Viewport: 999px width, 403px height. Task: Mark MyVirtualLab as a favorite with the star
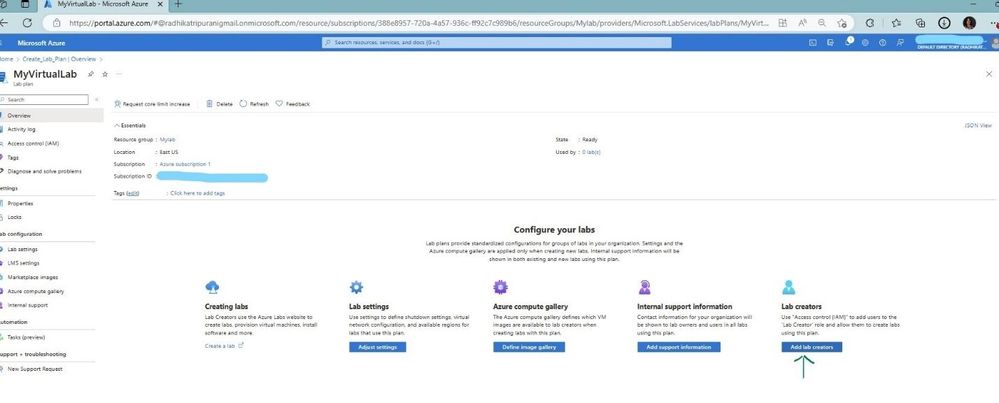click(105, 74)
